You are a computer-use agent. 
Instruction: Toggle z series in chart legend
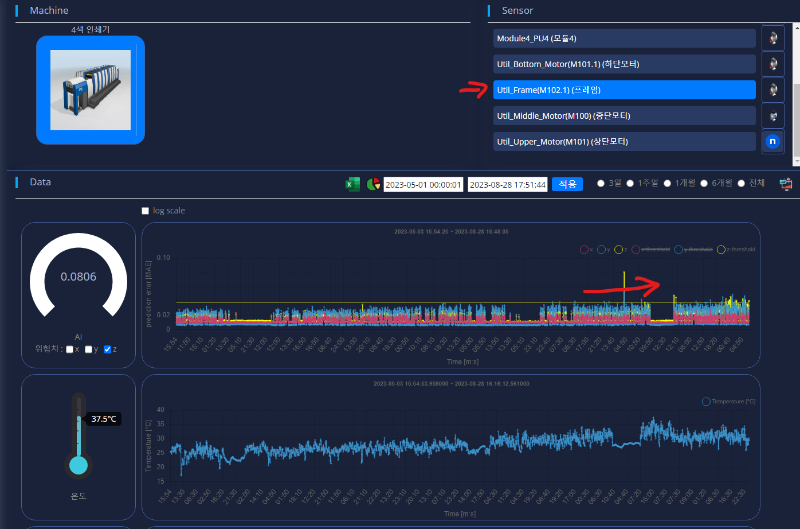pos(621,249)
